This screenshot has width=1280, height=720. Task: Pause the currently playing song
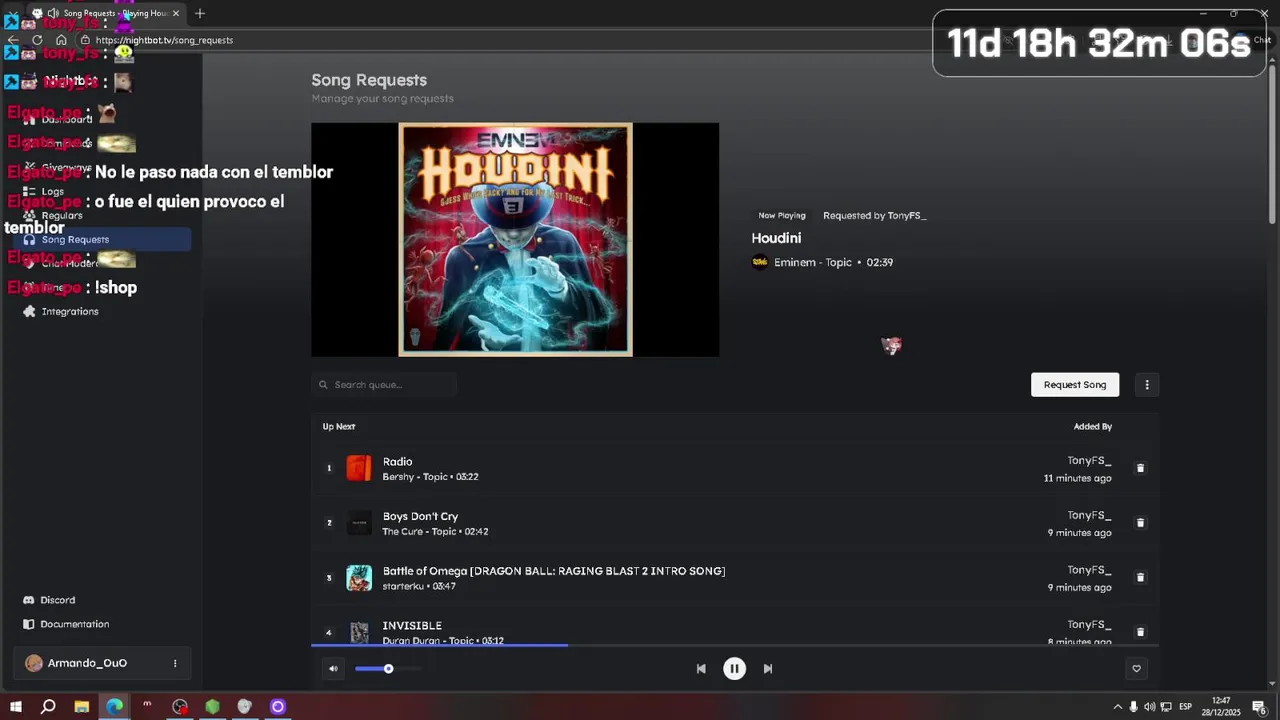pyautogui.click(x=734, y=669)
